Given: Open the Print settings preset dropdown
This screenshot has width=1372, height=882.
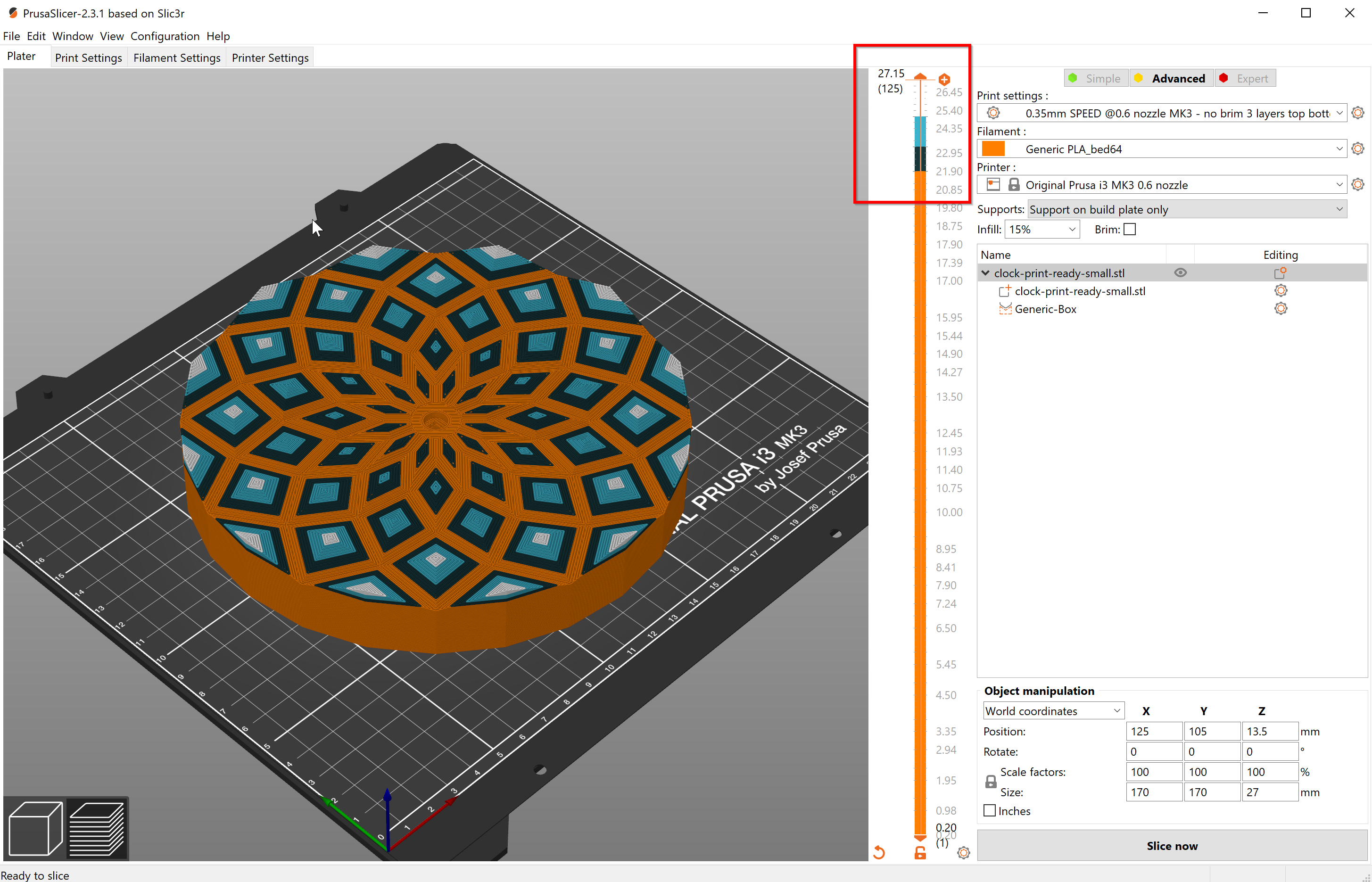Looking at the screenshot, I should [x=1161, y=113].
